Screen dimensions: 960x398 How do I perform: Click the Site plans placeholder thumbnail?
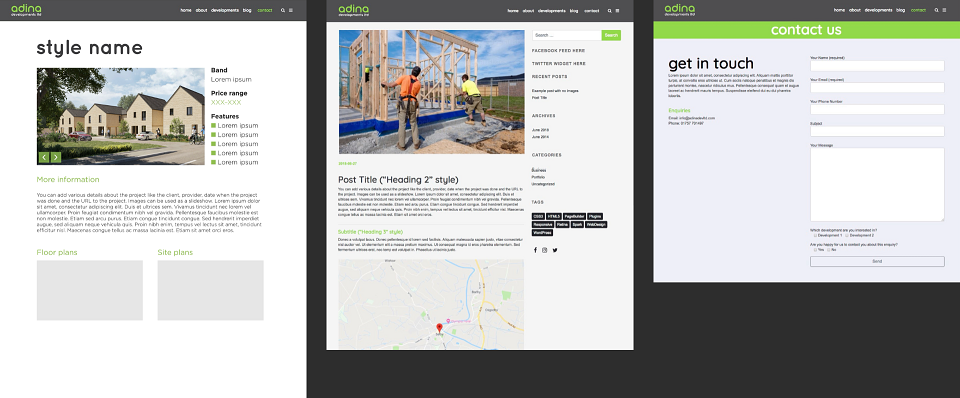tap(211, 290)
